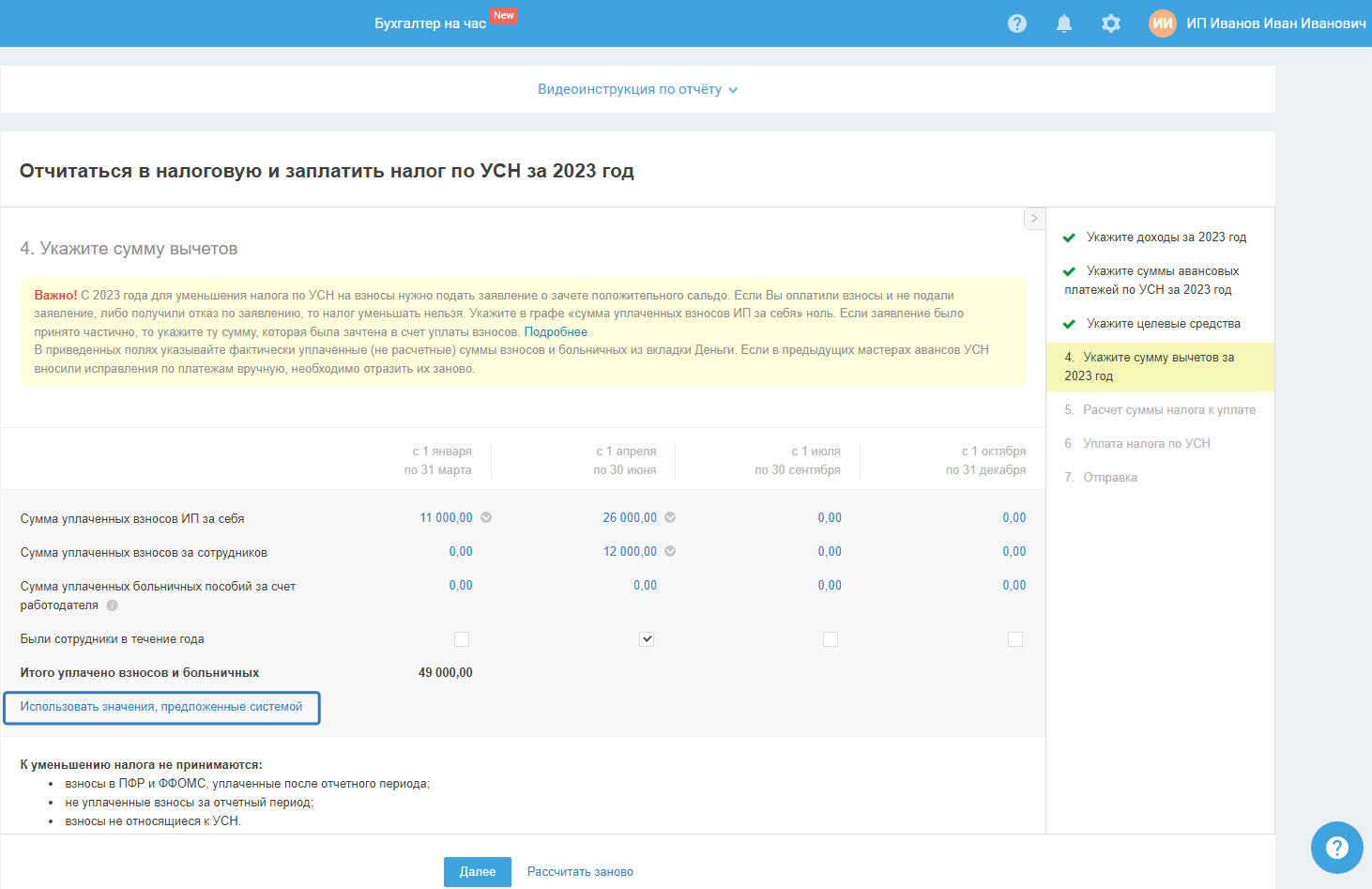Screen dimensions: 1372x889
Task: Edit self-contributions for October–December
Action: pos(1014,518)
